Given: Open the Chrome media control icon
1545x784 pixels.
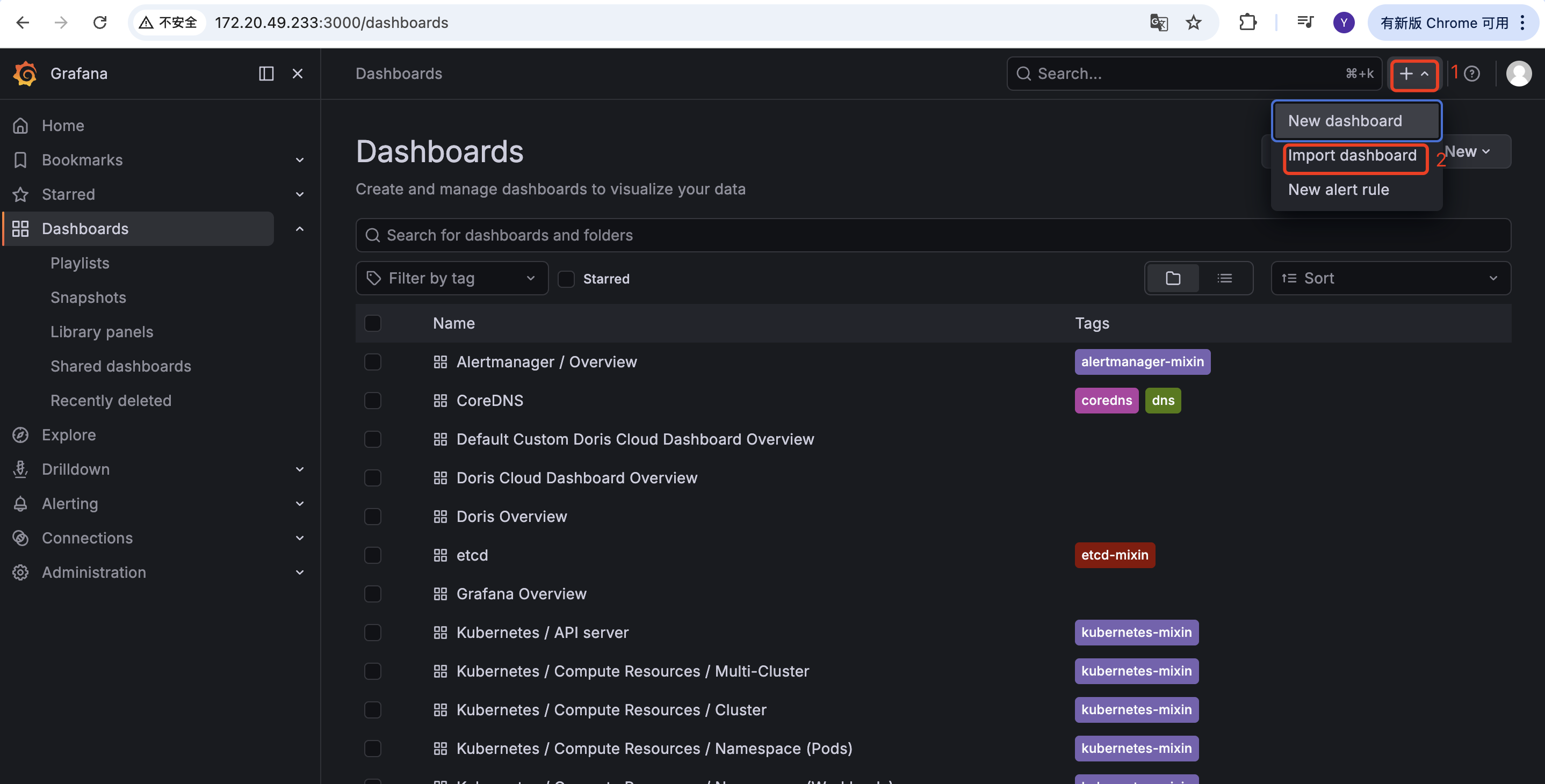Looking at the screenshot, I should pos(1305,23).
